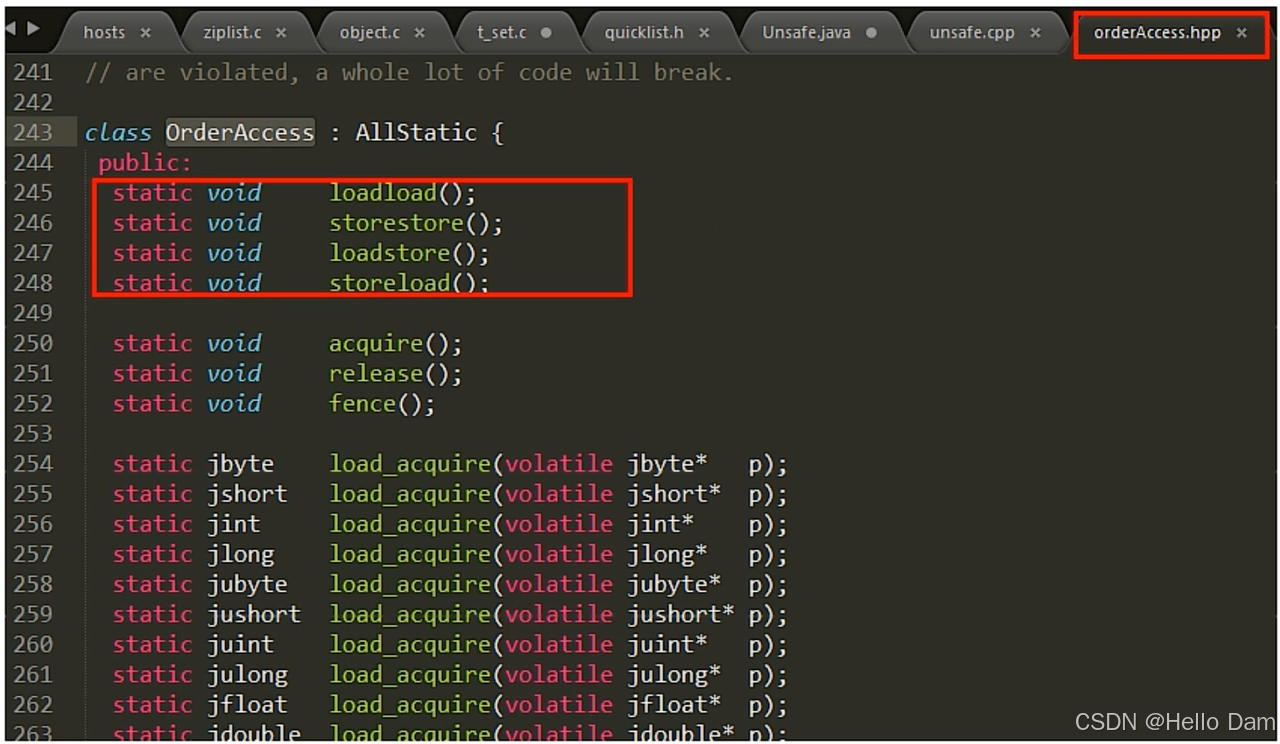Image resolution: width=1280 pixels, height=744 pixels.
Task: Click unsaved dot on t_set.c tab
Action: click(x=546, y=33)
